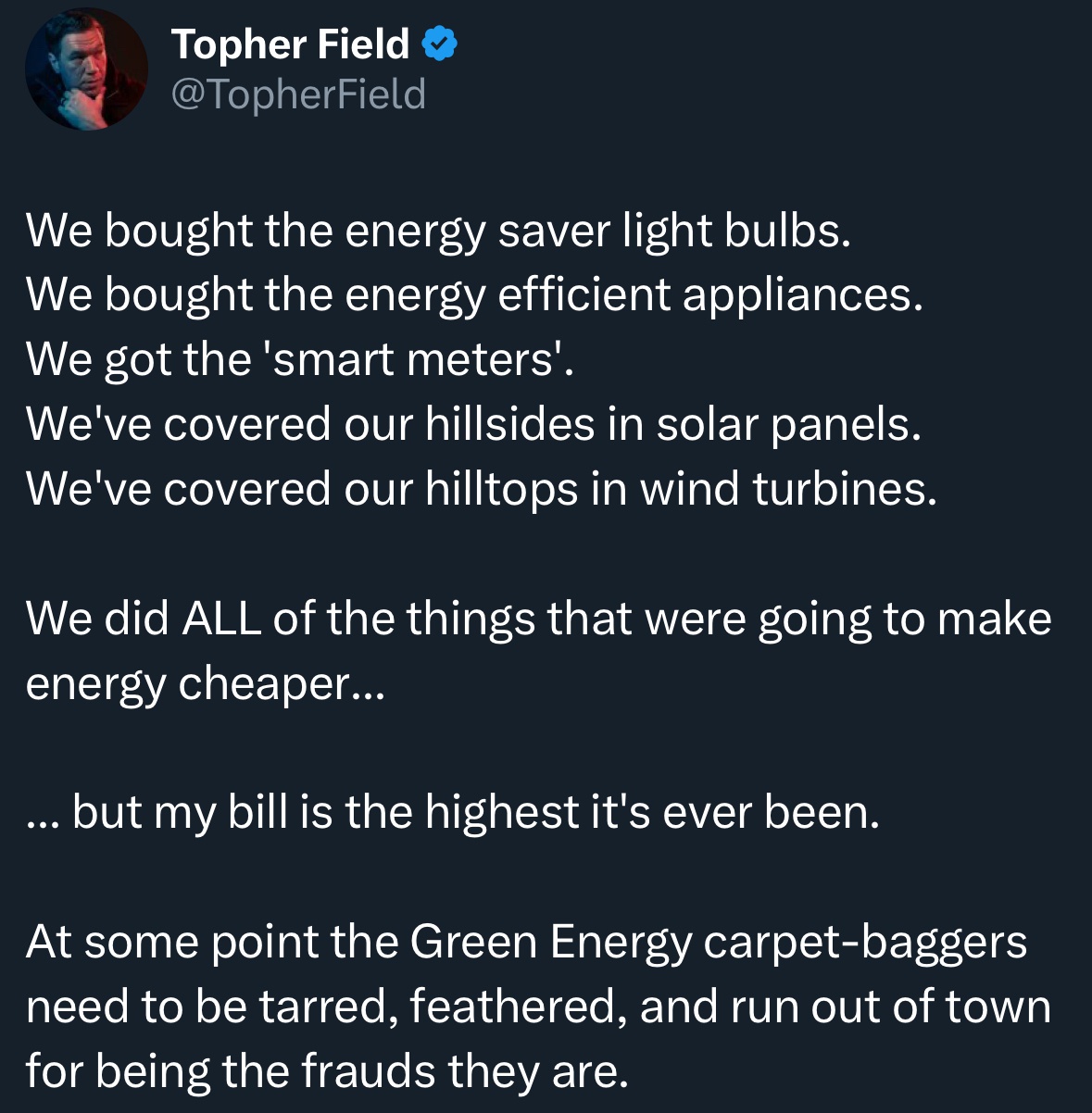Visit the @TopherField handle link

click(x=298, y=94)
